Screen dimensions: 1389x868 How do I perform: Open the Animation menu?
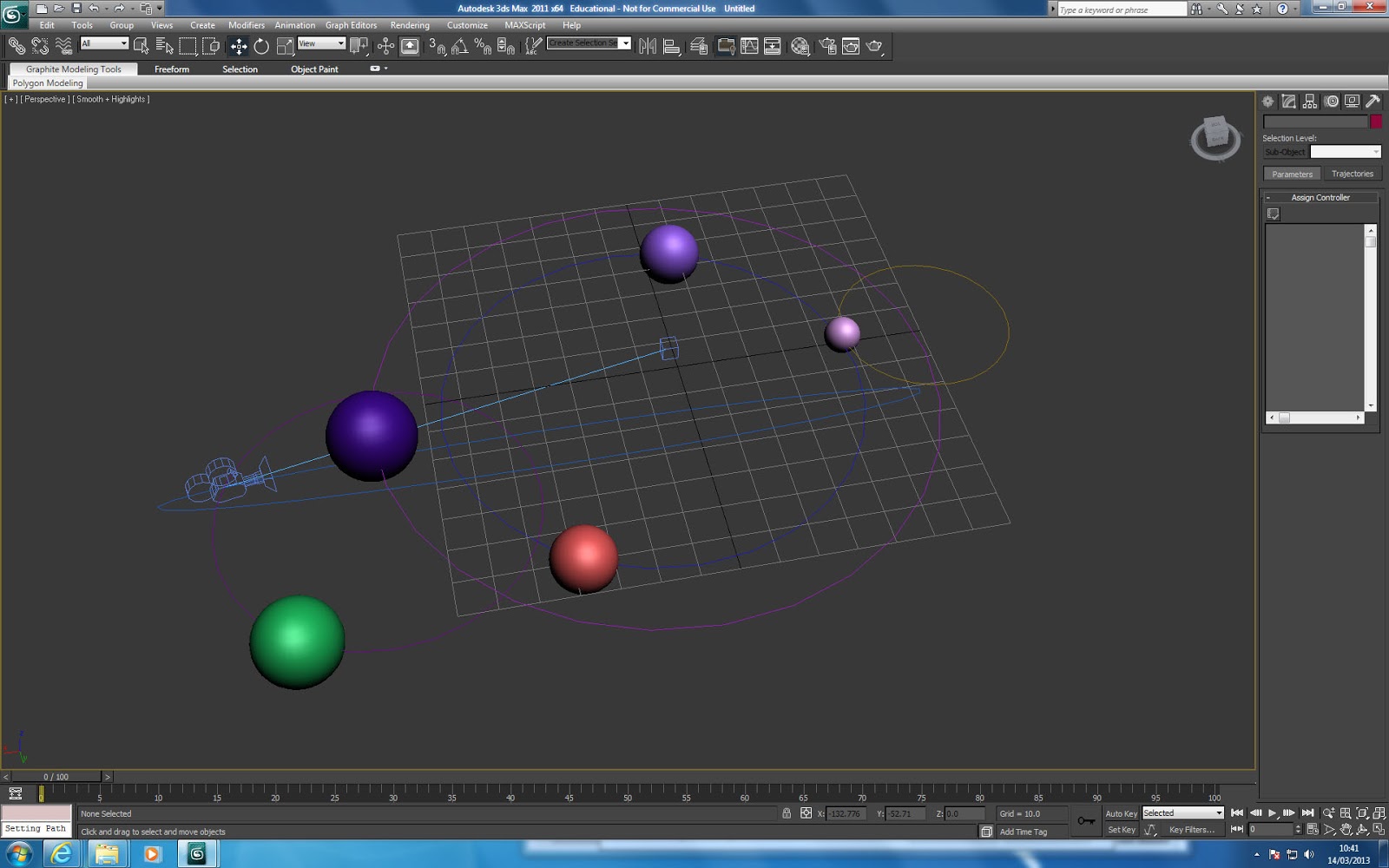tap(295, 25)
